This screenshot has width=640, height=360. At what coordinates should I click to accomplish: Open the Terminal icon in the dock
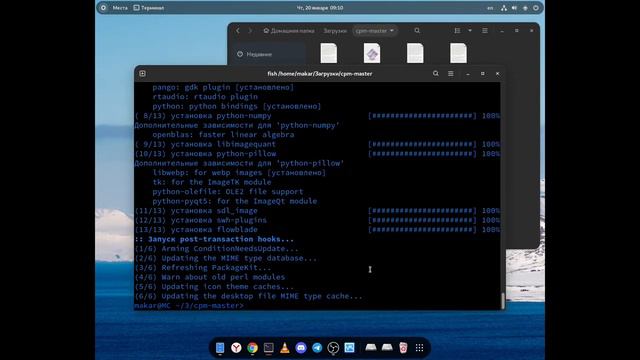269,348
